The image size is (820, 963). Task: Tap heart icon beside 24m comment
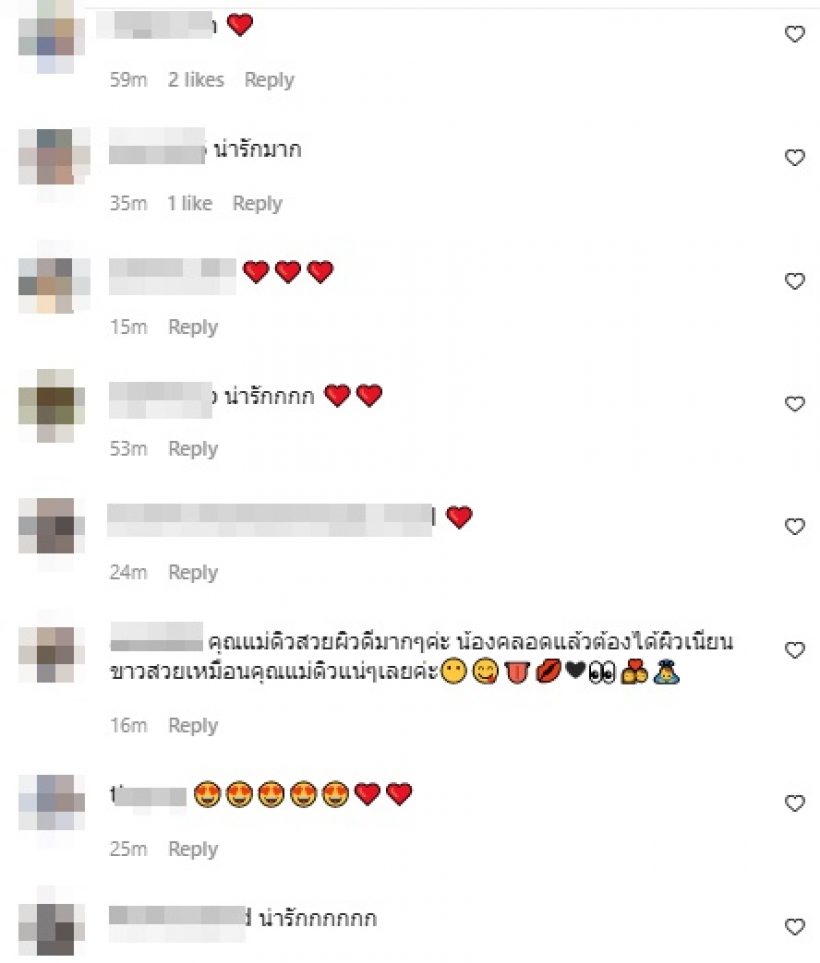point(795,526)
